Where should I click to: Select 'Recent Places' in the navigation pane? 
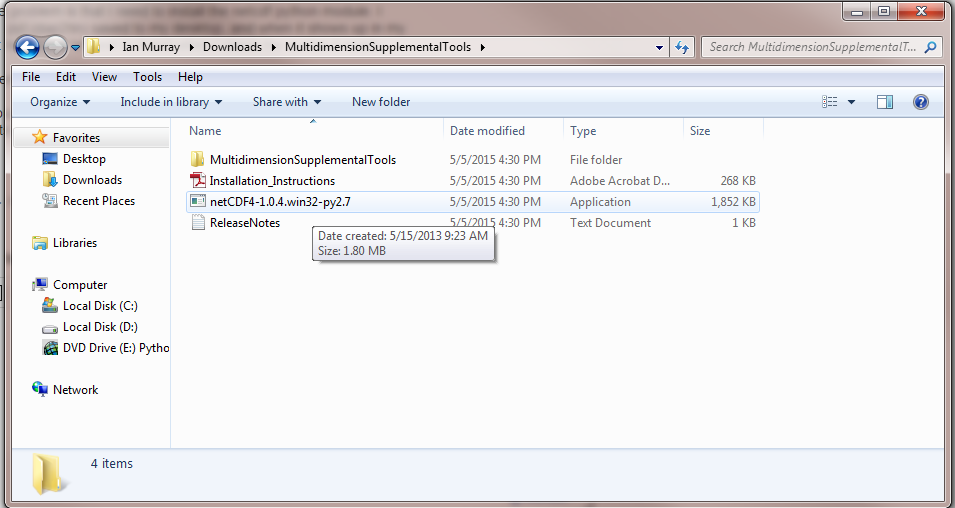pos(99,201)
